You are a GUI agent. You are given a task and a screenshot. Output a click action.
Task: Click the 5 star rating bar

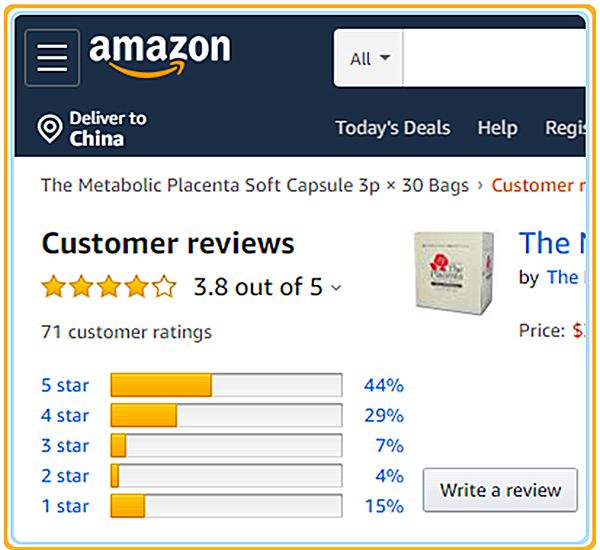coord(226,385)
